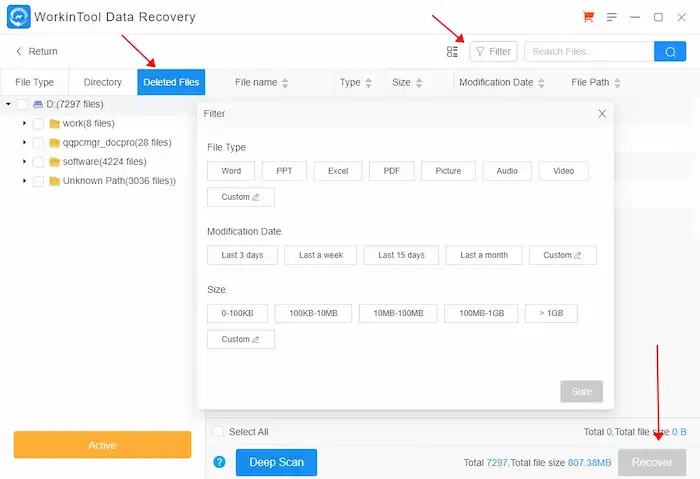Filter by PDF file type
Screen dimensions: 700x479
pos(392,171)
